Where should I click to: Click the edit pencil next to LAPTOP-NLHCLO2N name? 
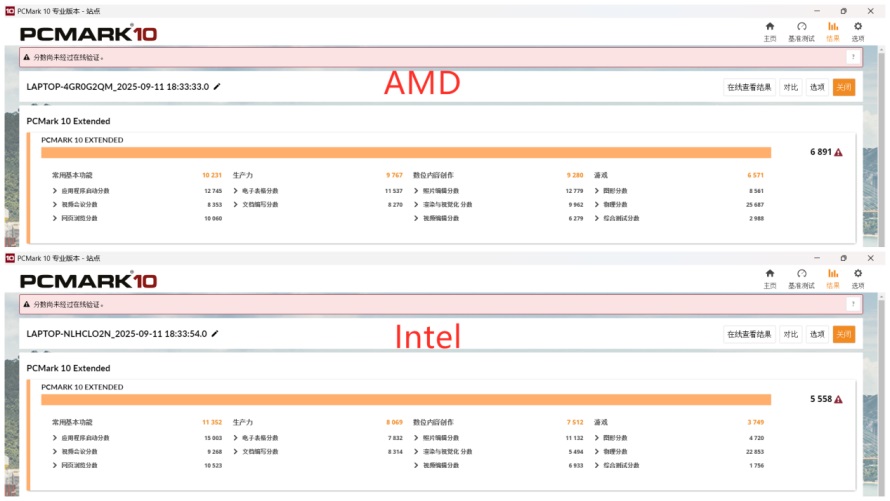coord(215,334)
